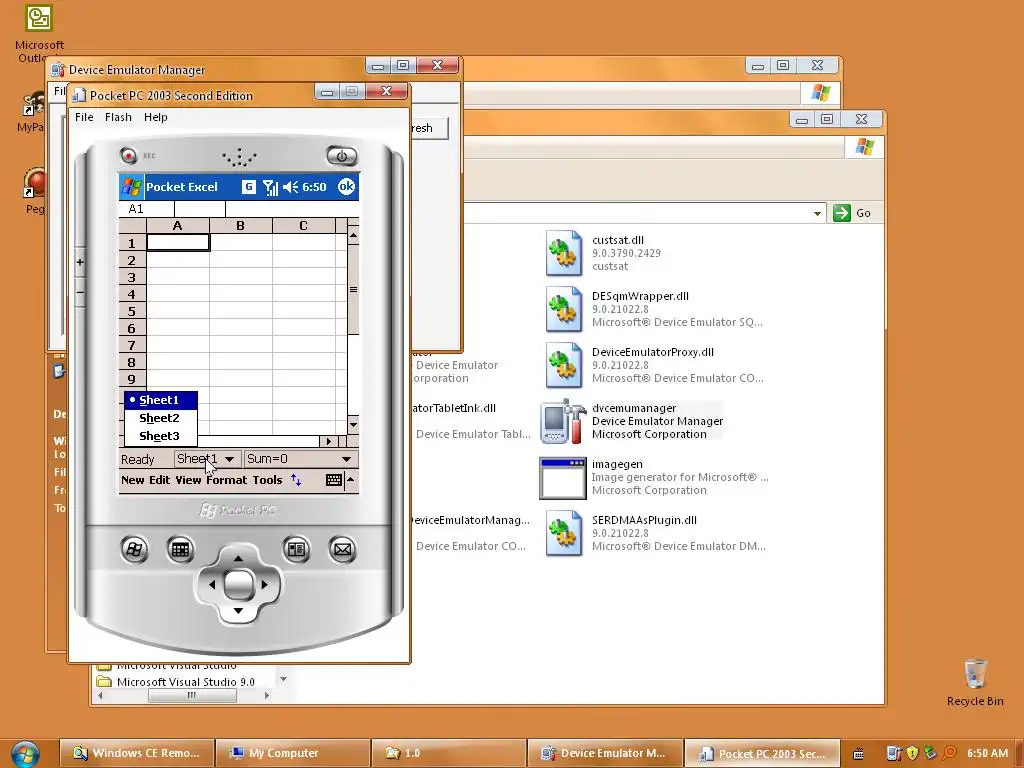Expand the input panel options arrow
This screenshot has height=768, width=1024.
click(x=351, y=480)
